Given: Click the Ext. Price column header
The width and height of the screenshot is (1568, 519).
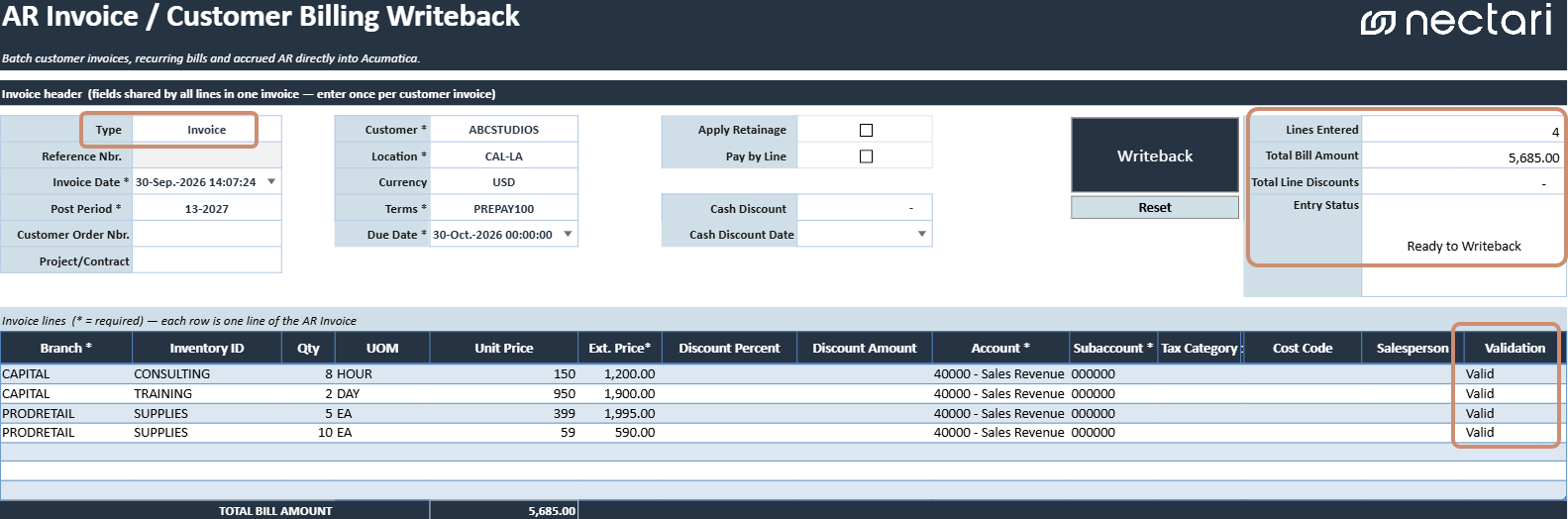Looking at the screenshot, I should (x=620, y=348).
